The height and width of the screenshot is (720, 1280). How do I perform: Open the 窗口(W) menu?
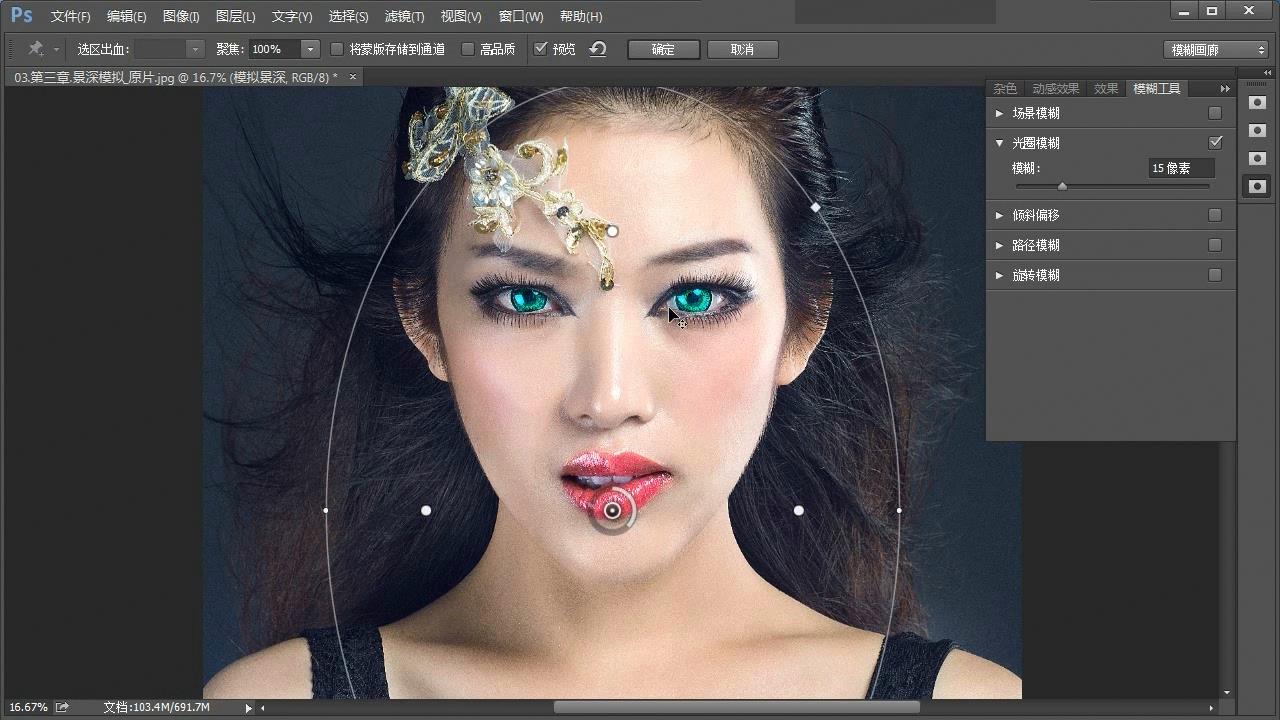[x=521, y=17]
